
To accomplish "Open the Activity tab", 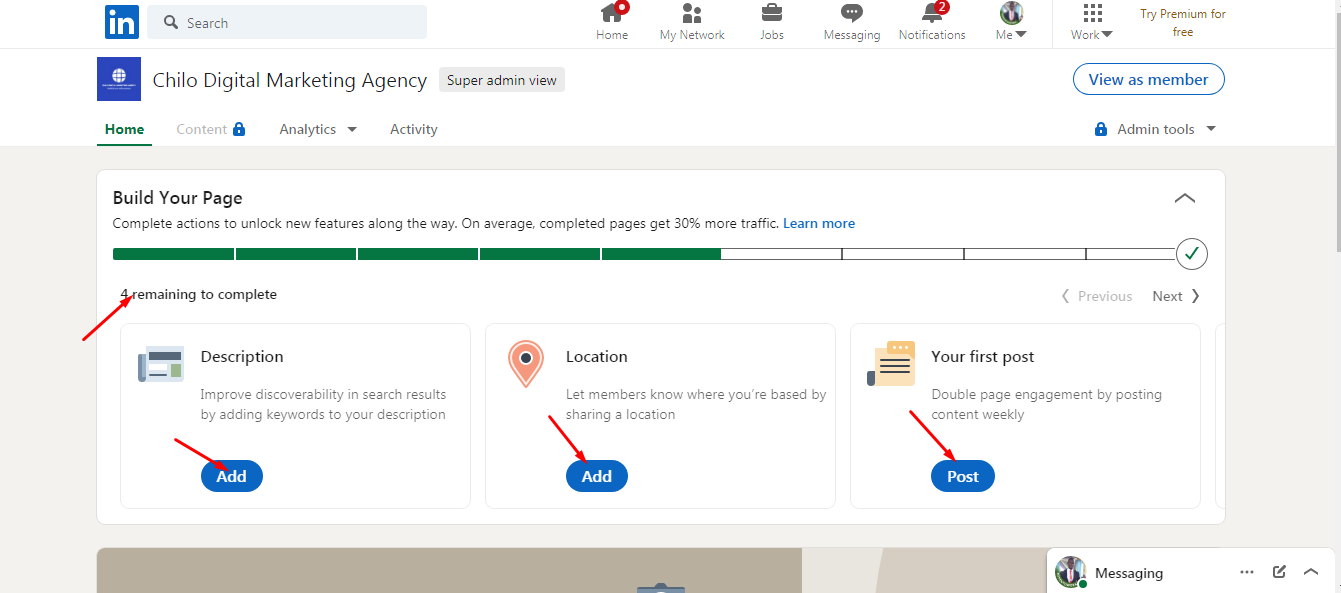I will coord(414,129).
